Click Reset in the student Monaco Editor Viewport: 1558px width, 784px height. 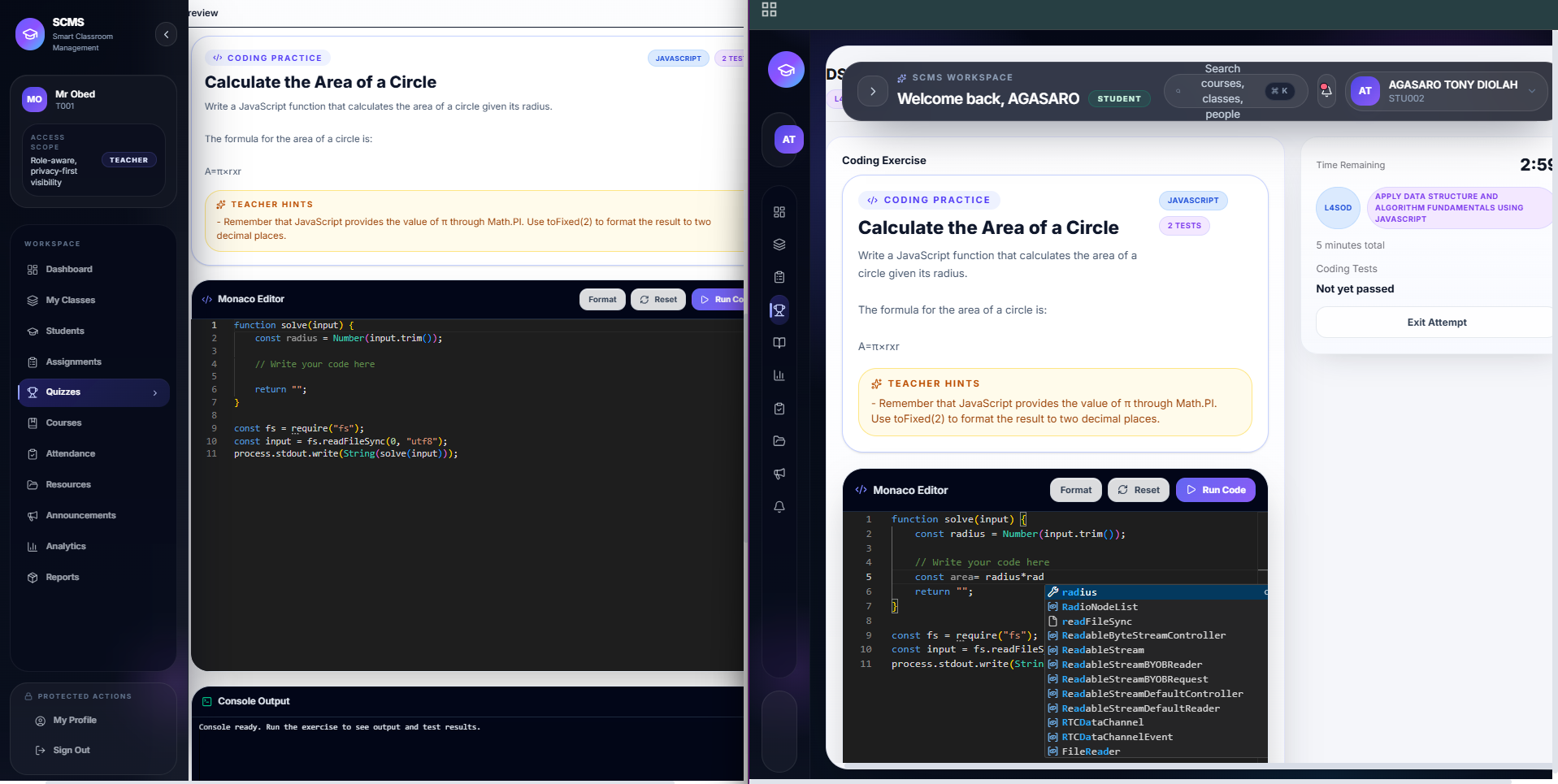coord(1139,490)
